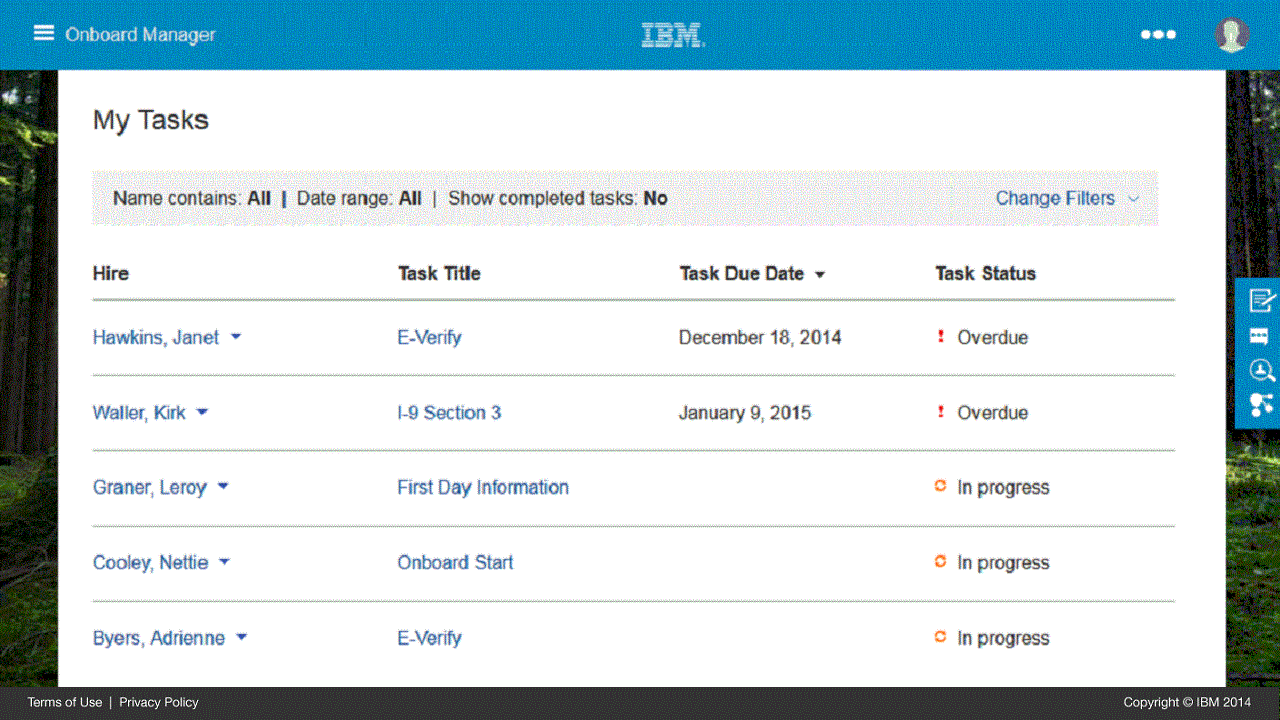Open the First Day Information task
Viewport: 1280px width, 720px height.
[x=483, y=487]
